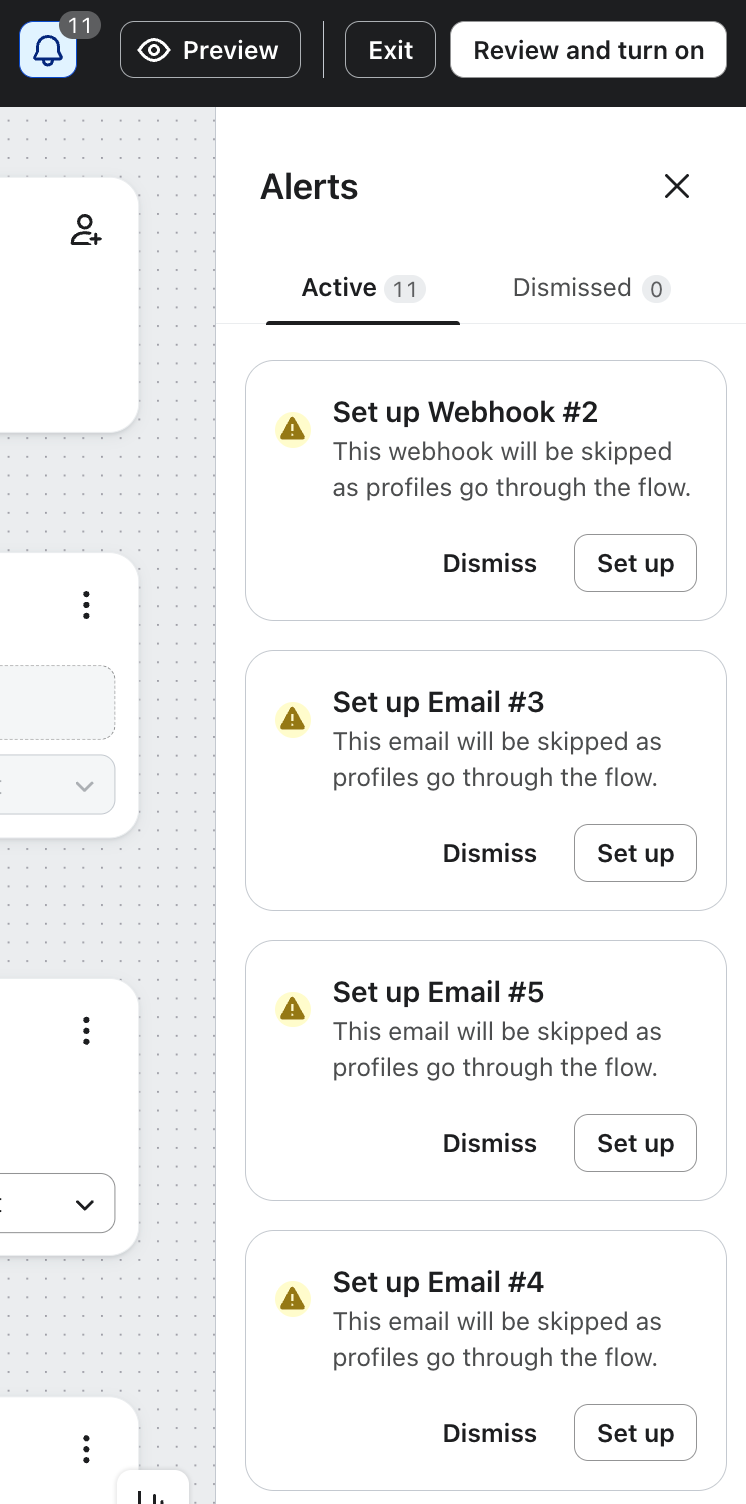Switch to the Dismissed tab
Screen dimensions: 746x1504
pos(591,289)
